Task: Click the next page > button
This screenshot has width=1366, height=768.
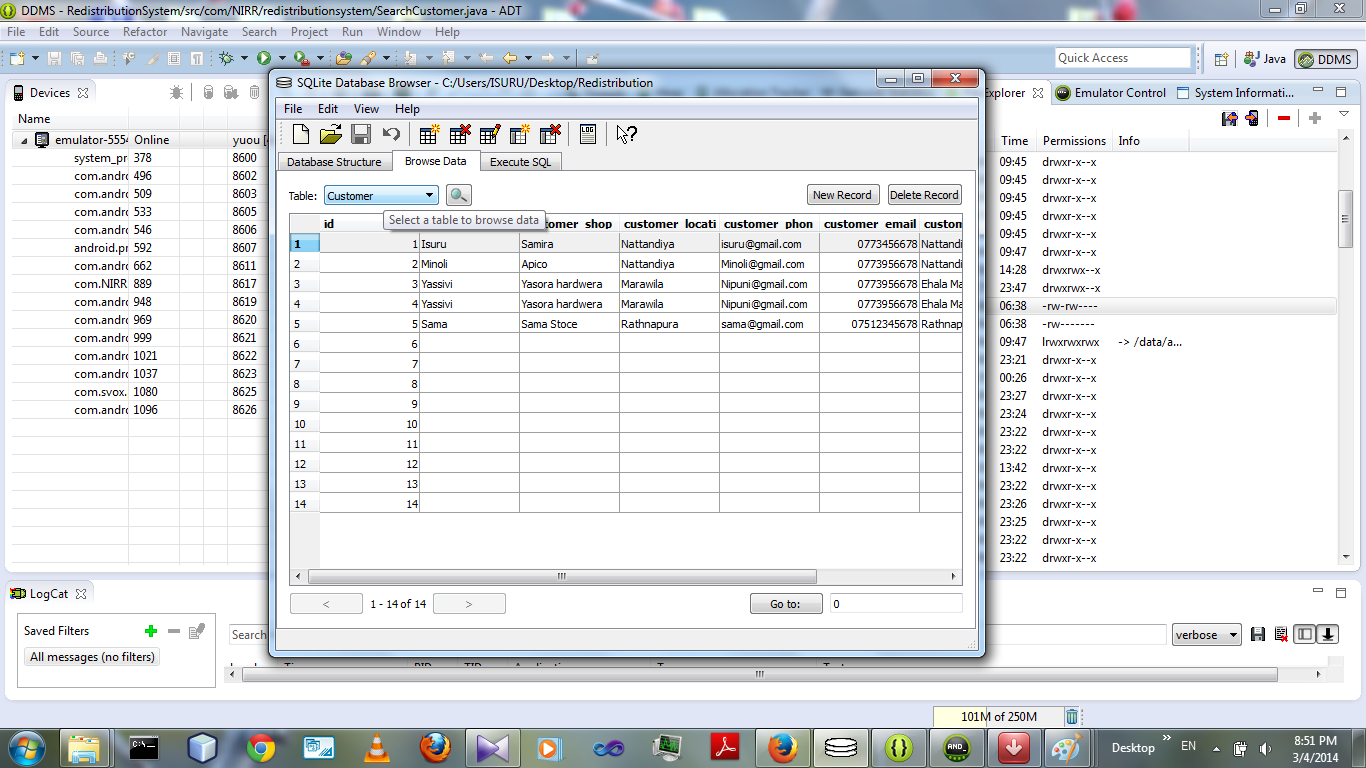Action: click(x=469, y=604)
